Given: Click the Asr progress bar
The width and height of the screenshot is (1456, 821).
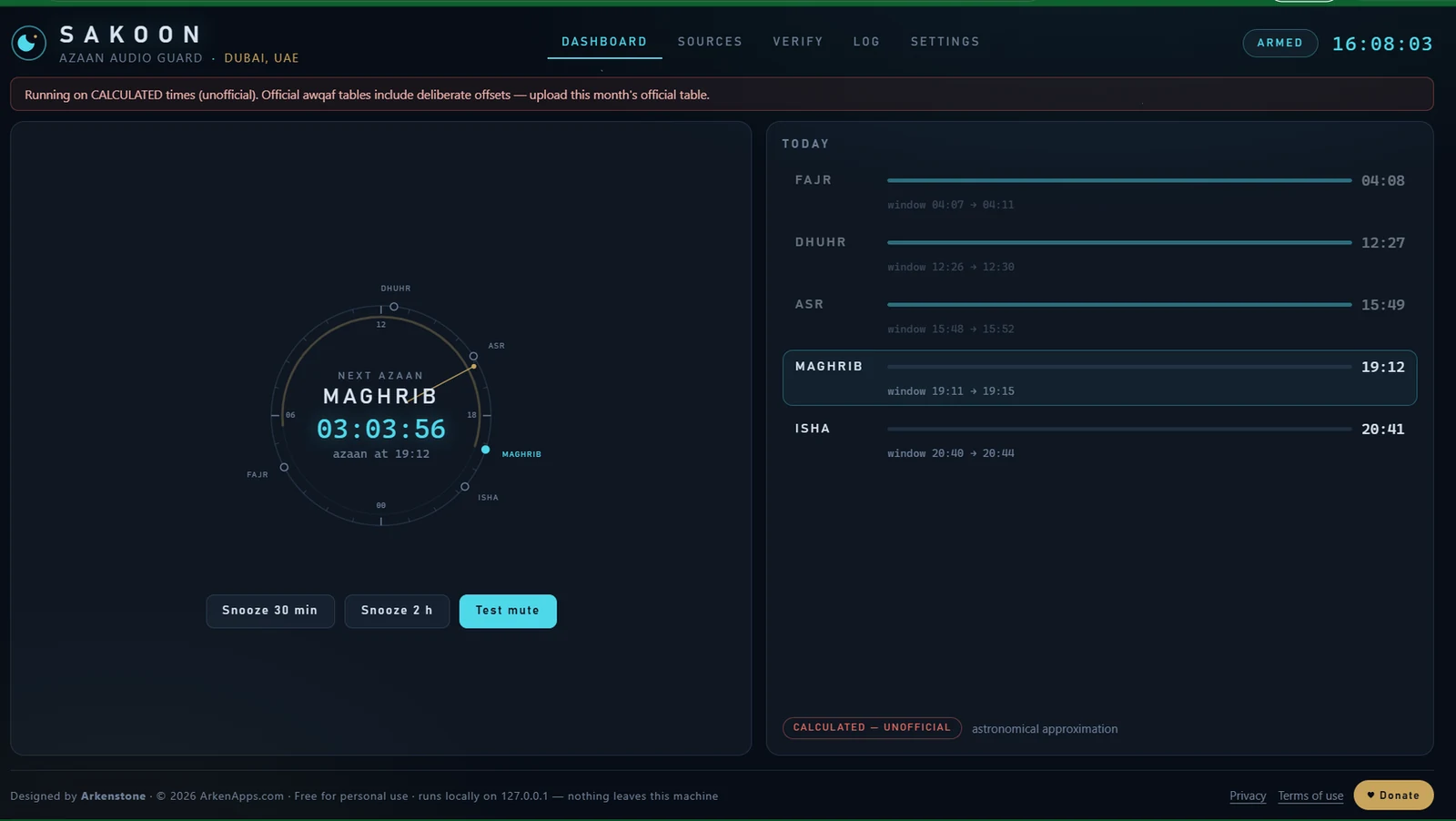Looking at the screenshot, I should (1119, 304).
